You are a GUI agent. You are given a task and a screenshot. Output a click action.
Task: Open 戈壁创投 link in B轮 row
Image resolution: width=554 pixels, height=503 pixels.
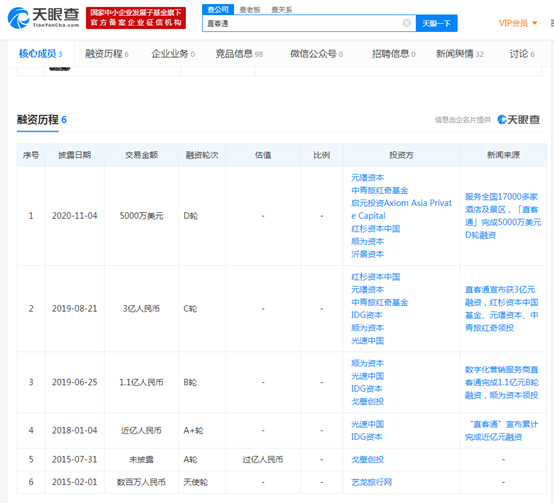point(367,401)
